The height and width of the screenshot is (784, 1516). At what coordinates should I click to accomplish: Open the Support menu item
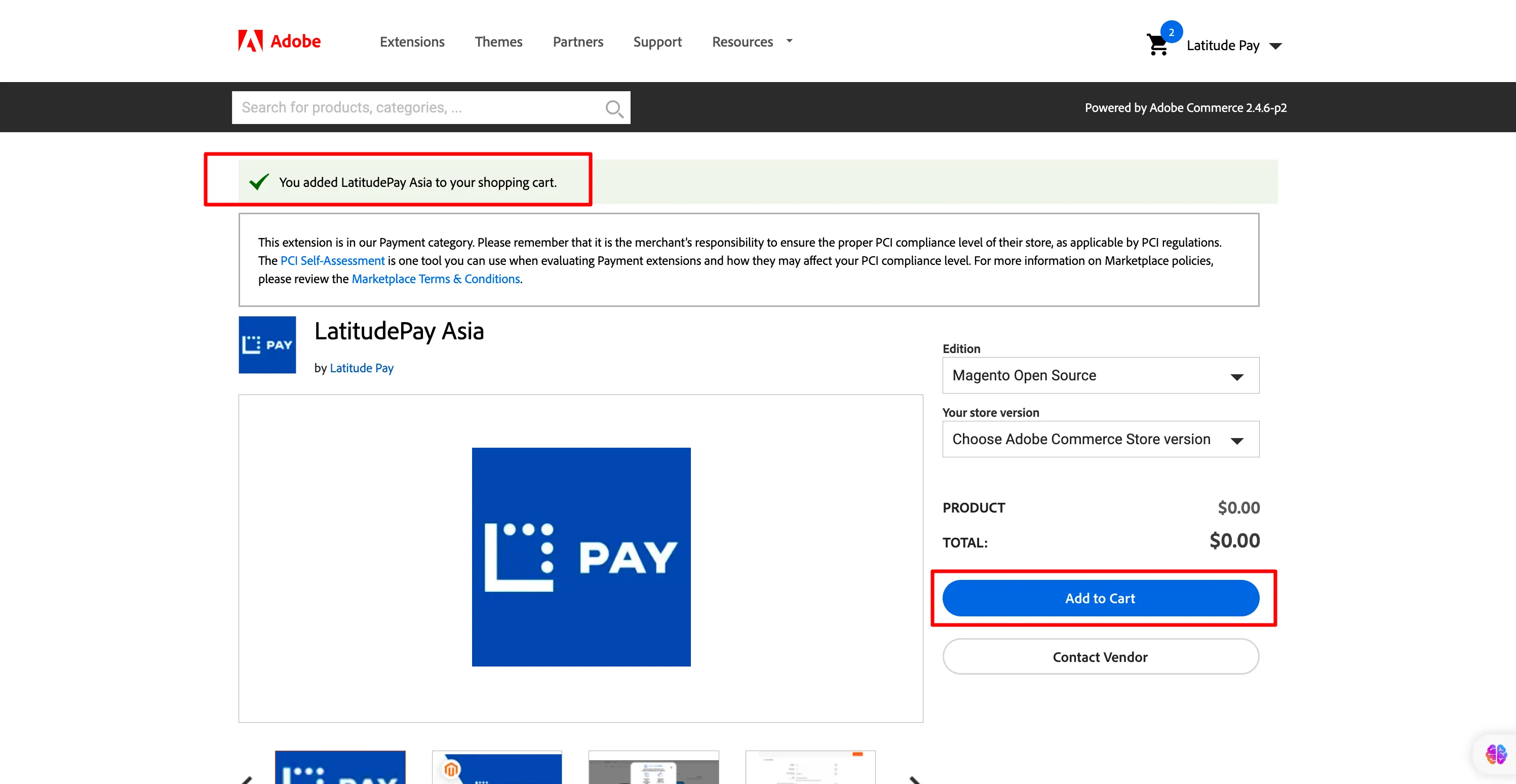657,42
